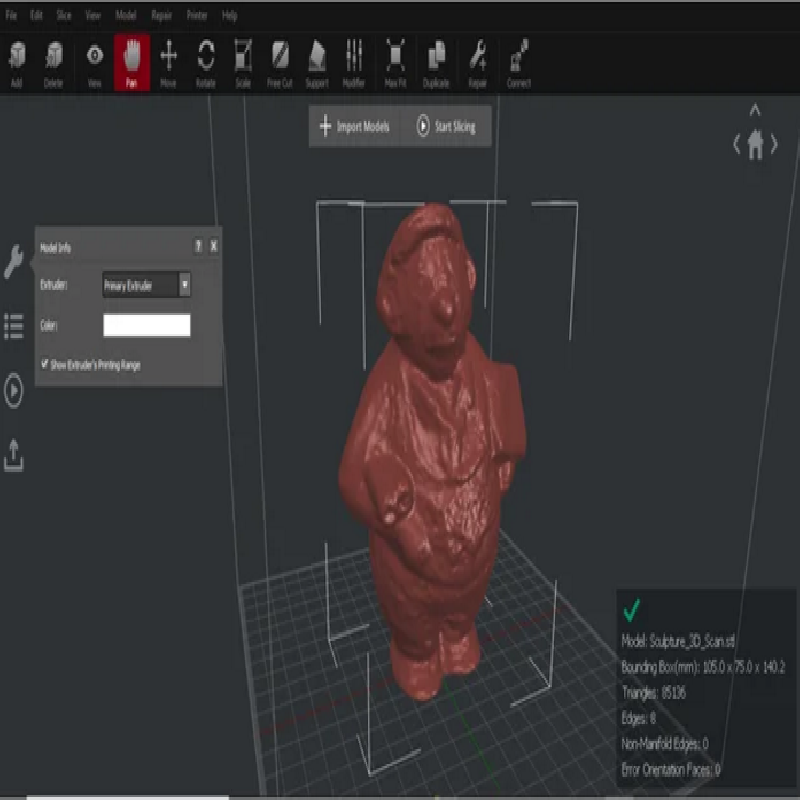Click the Import Models button
Screen dimensions: 800x800
pyautogui.click(x=355, y=127)
